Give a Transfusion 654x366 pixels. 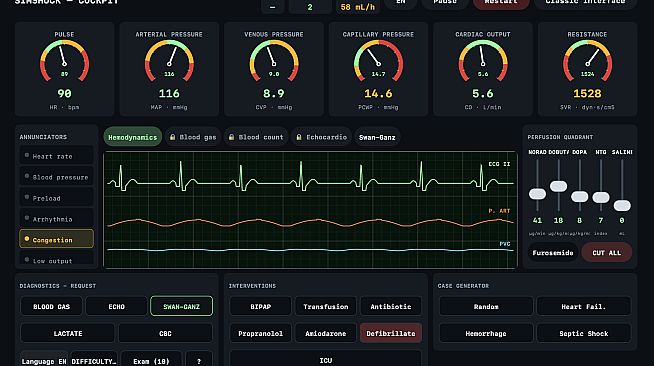325,306
